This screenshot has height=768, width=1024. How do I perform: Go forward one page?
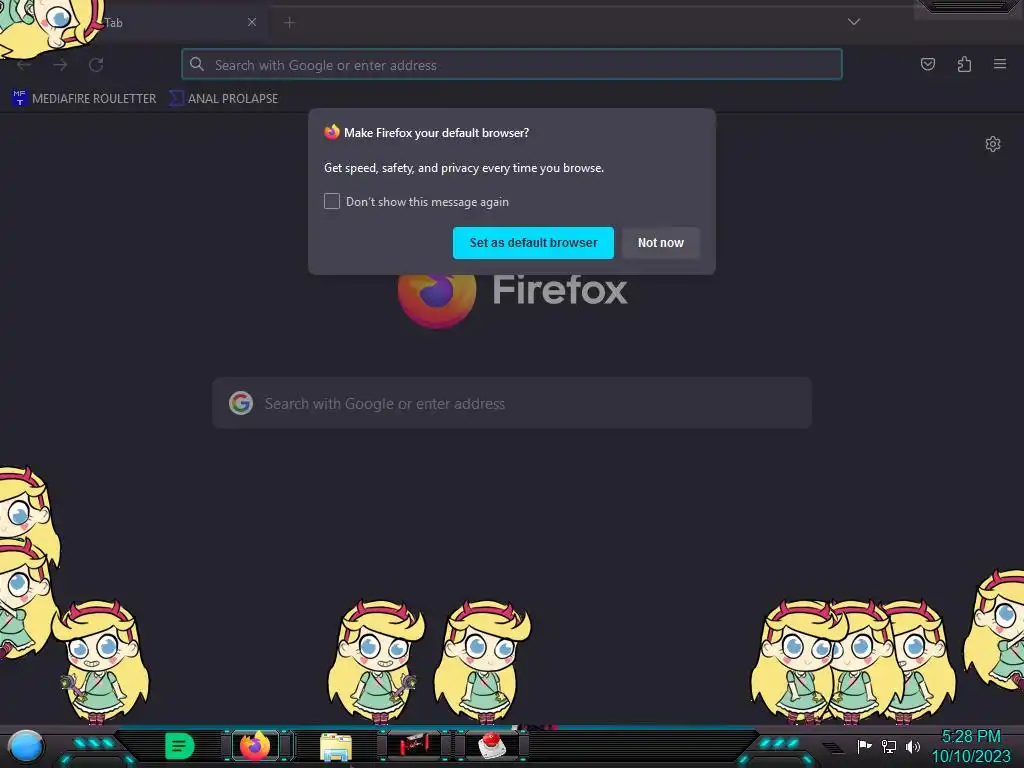60,65
